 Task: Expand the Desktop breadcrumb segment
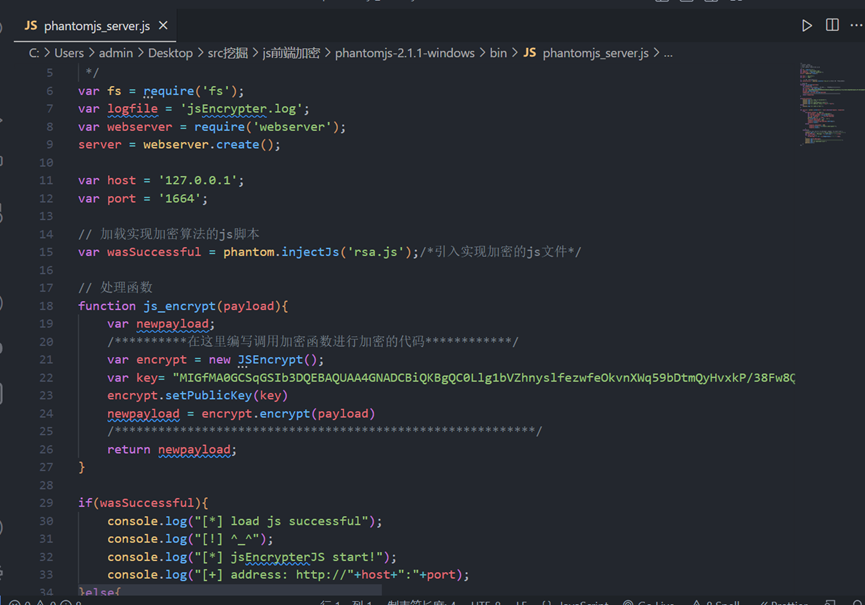coord(170,53)
